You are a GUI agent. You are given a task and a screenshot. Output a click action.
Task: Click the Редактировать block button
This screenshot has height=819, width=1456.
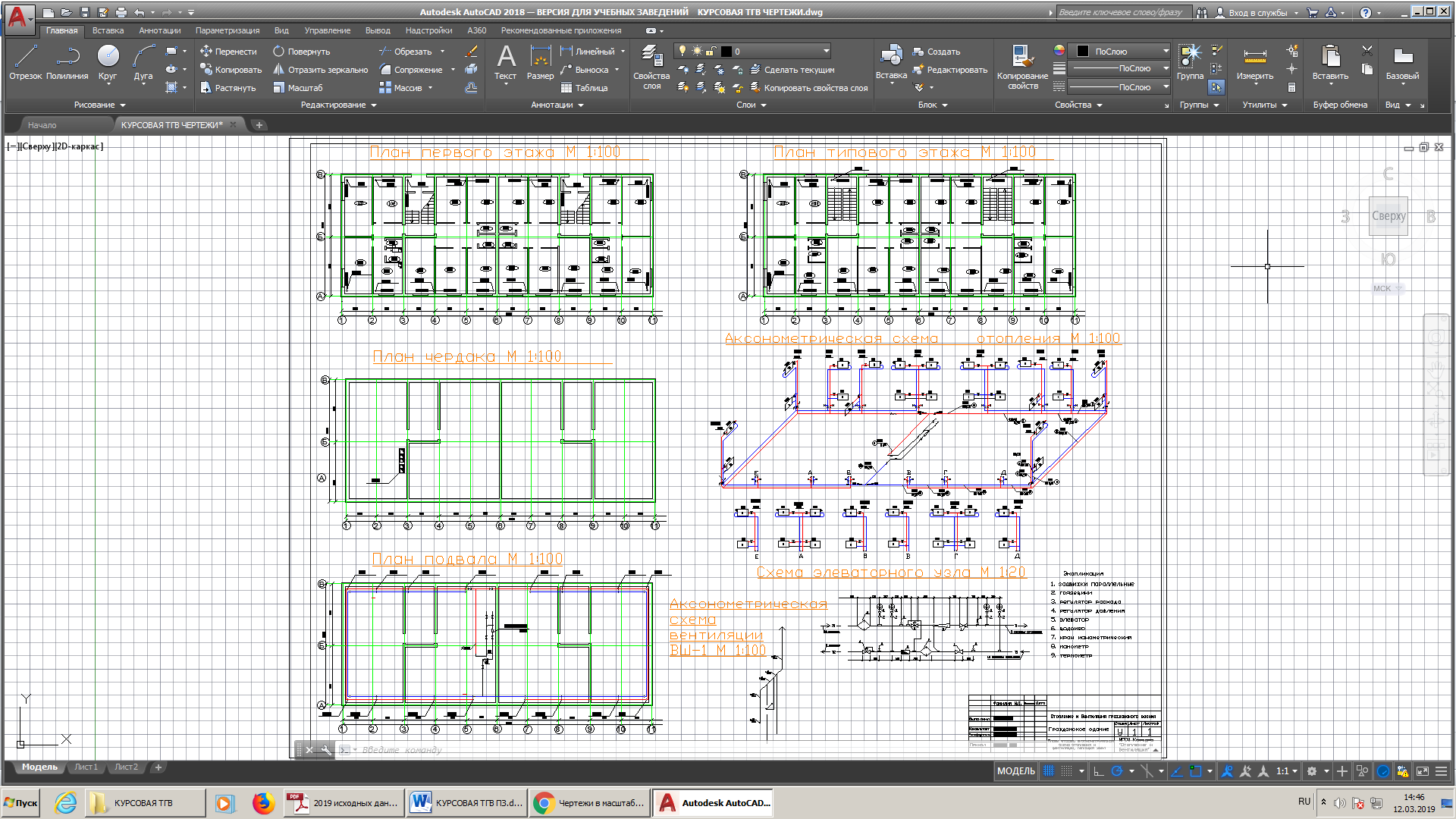click(950, 70)
